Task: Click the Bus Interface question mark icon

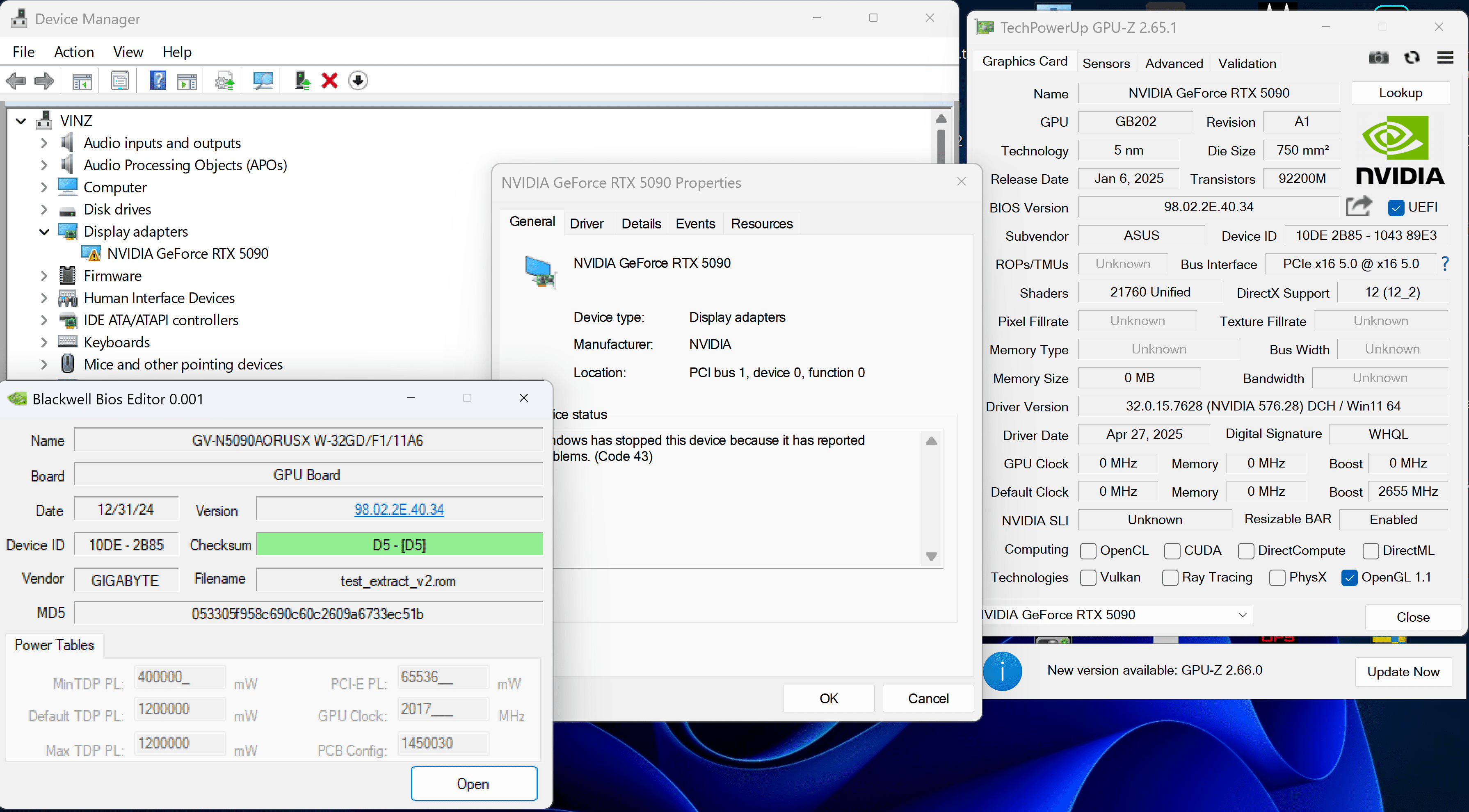Action: (1445, 263)
